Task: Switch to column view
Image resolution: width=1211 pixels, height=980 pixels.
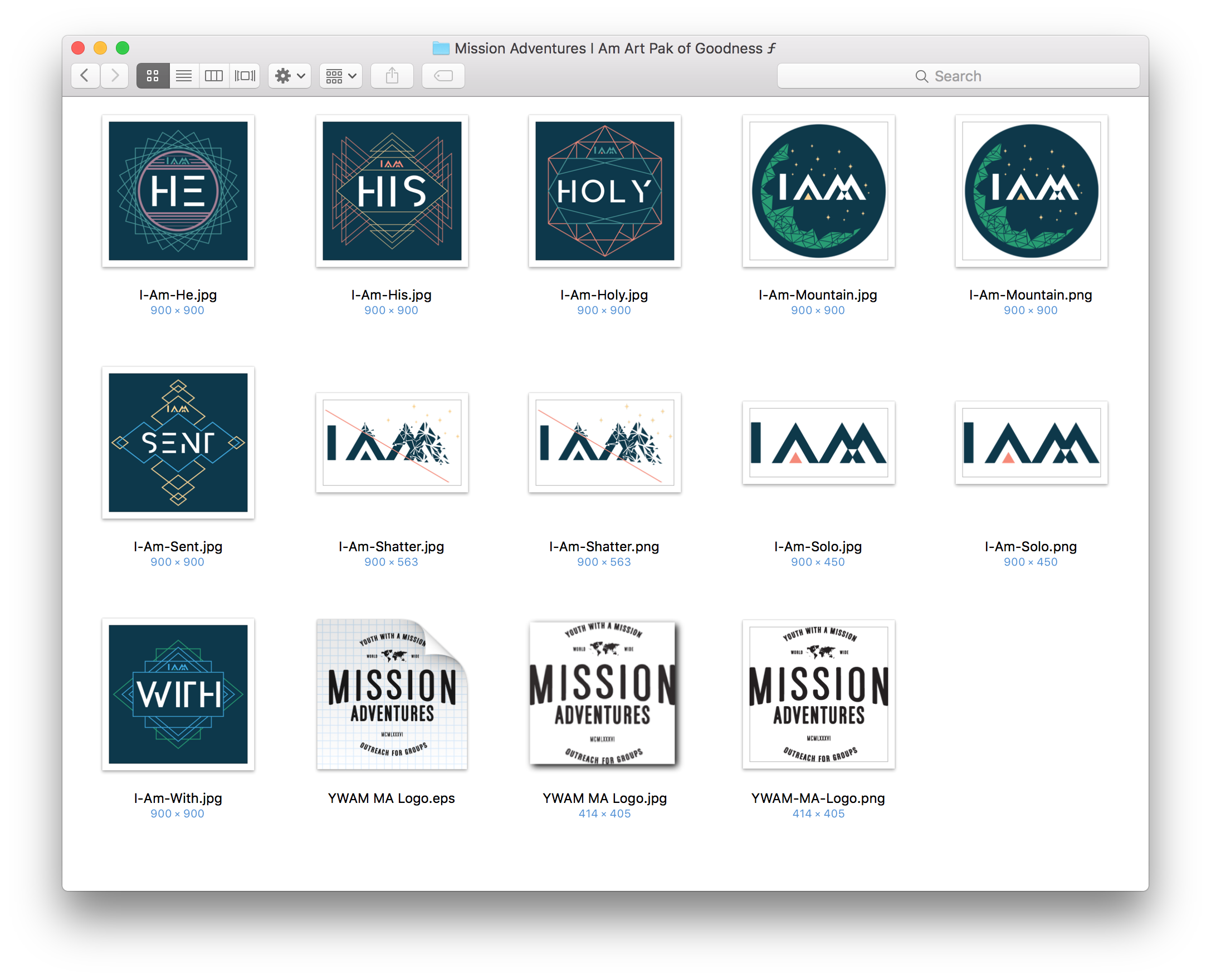Action: (x=213, y=75)
